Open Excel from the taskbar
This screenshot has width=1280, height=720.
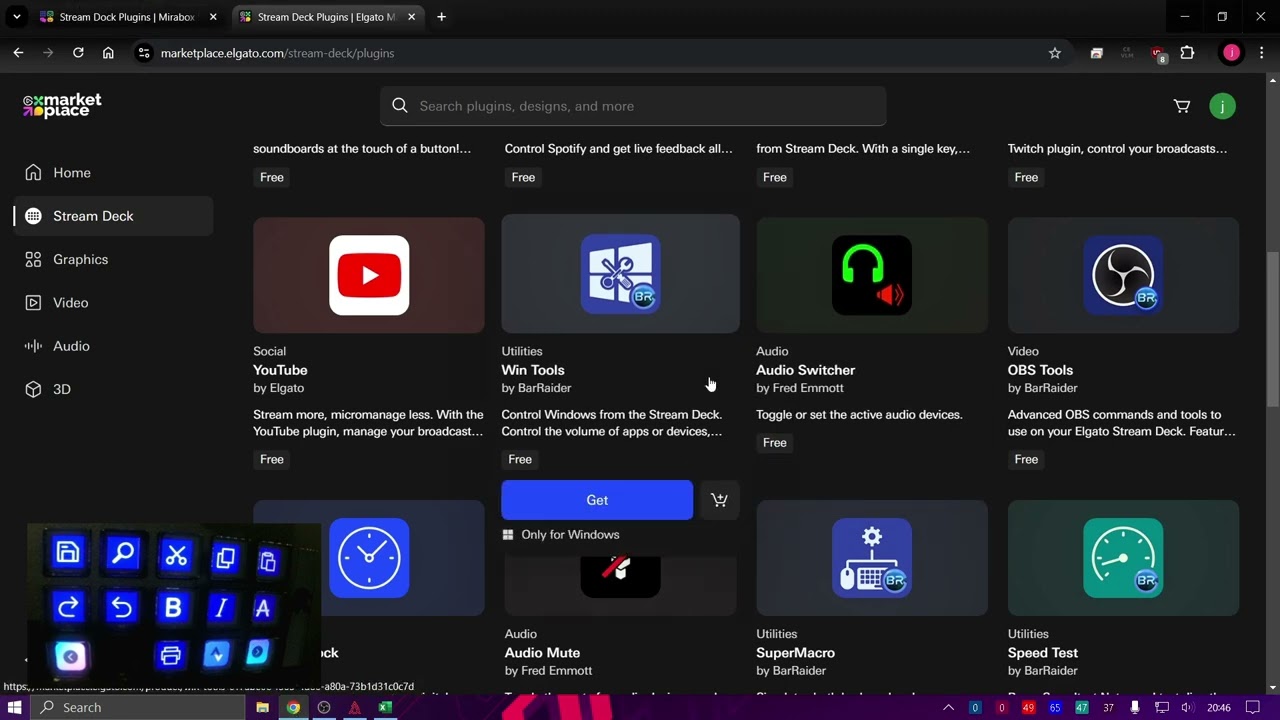pyautogui.click(x=385, y=708)
